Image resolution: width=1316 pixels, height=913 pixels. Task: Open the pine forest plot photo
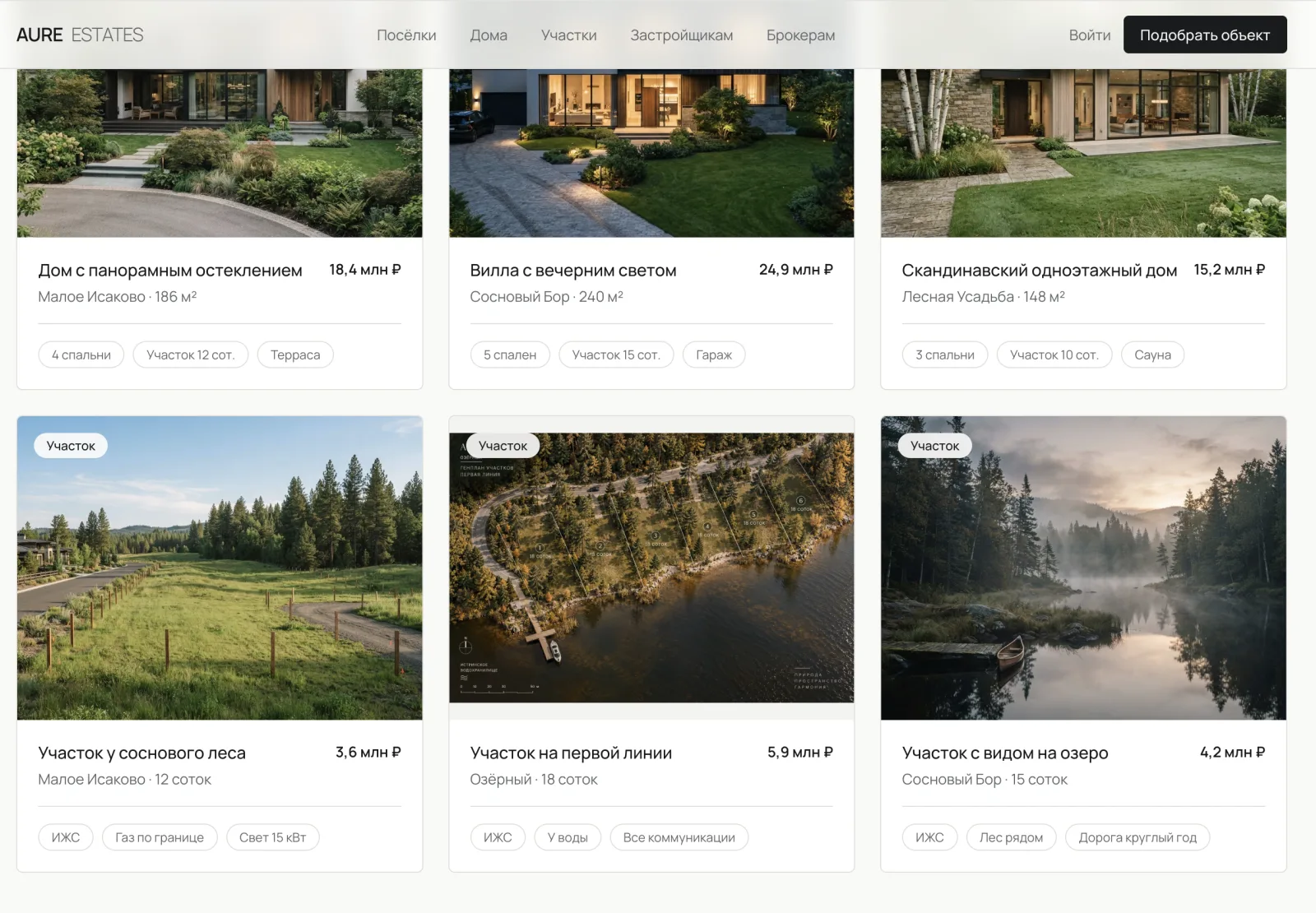(220, 568)
